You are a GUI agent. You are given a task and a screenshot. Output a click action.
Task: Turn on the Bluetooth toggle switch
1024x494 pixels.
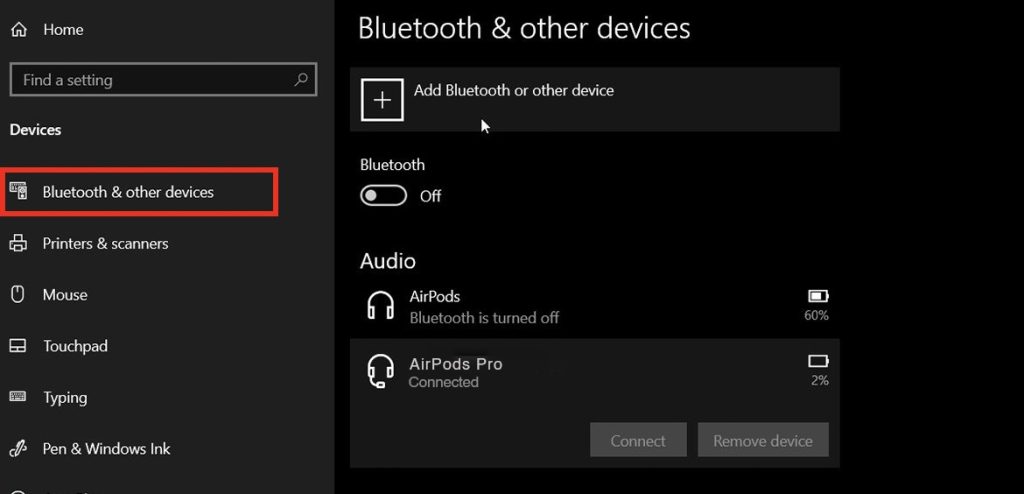tap(383, 195)
